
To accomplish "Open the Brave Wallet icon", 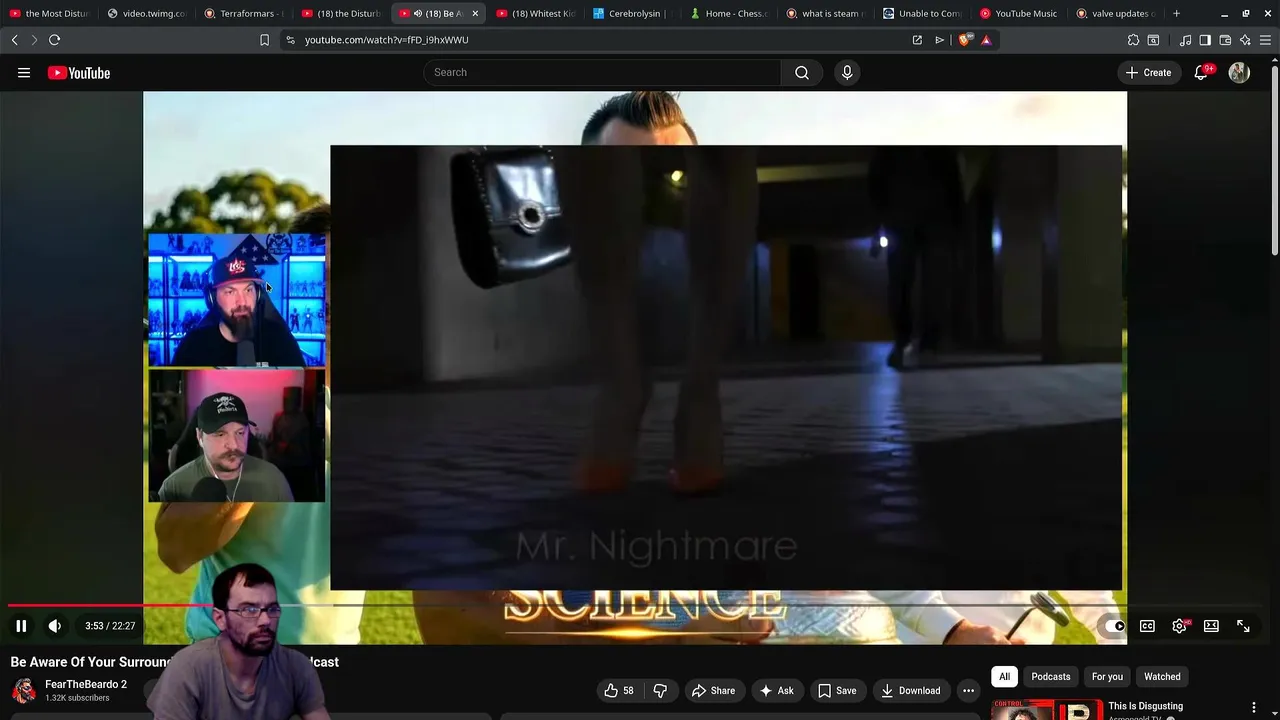I will 1225,40.
